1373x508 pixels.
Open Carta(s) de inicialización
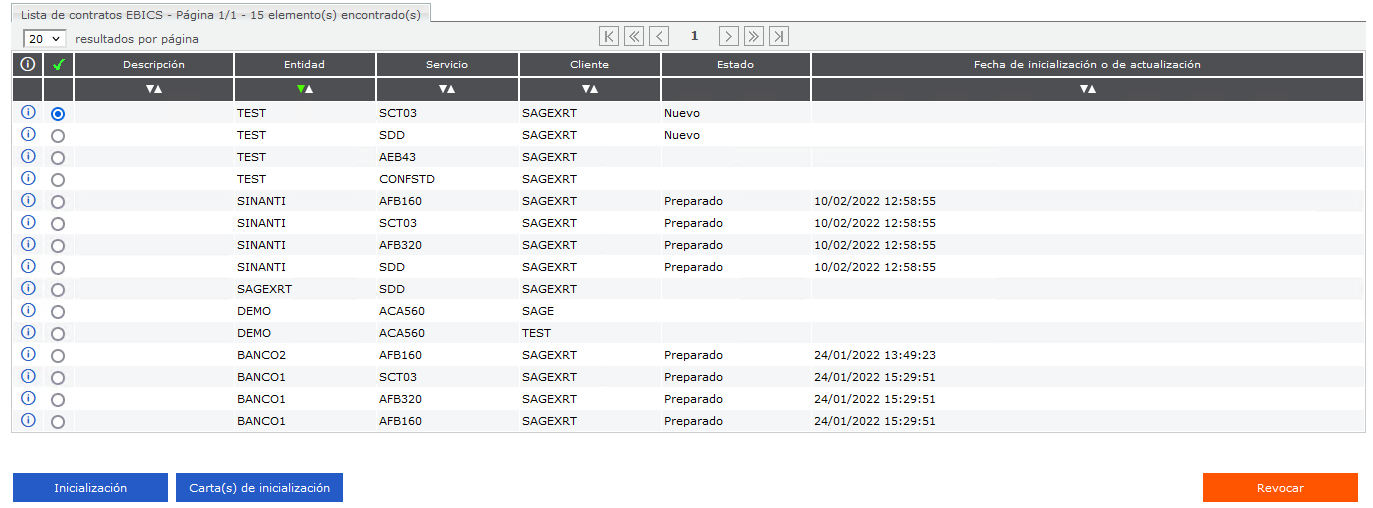(259, 488)
